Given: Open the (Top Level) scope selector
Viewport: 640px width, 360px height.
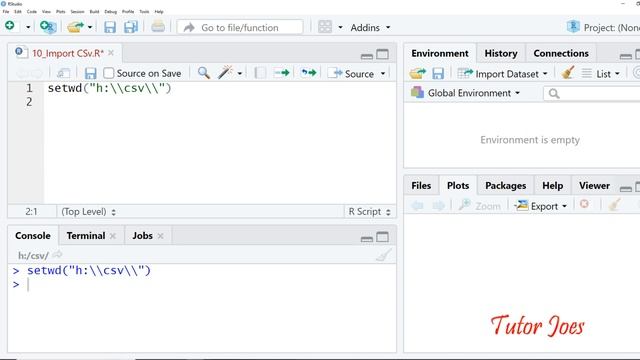Looking at the screenshot, I should pos(88,212).
